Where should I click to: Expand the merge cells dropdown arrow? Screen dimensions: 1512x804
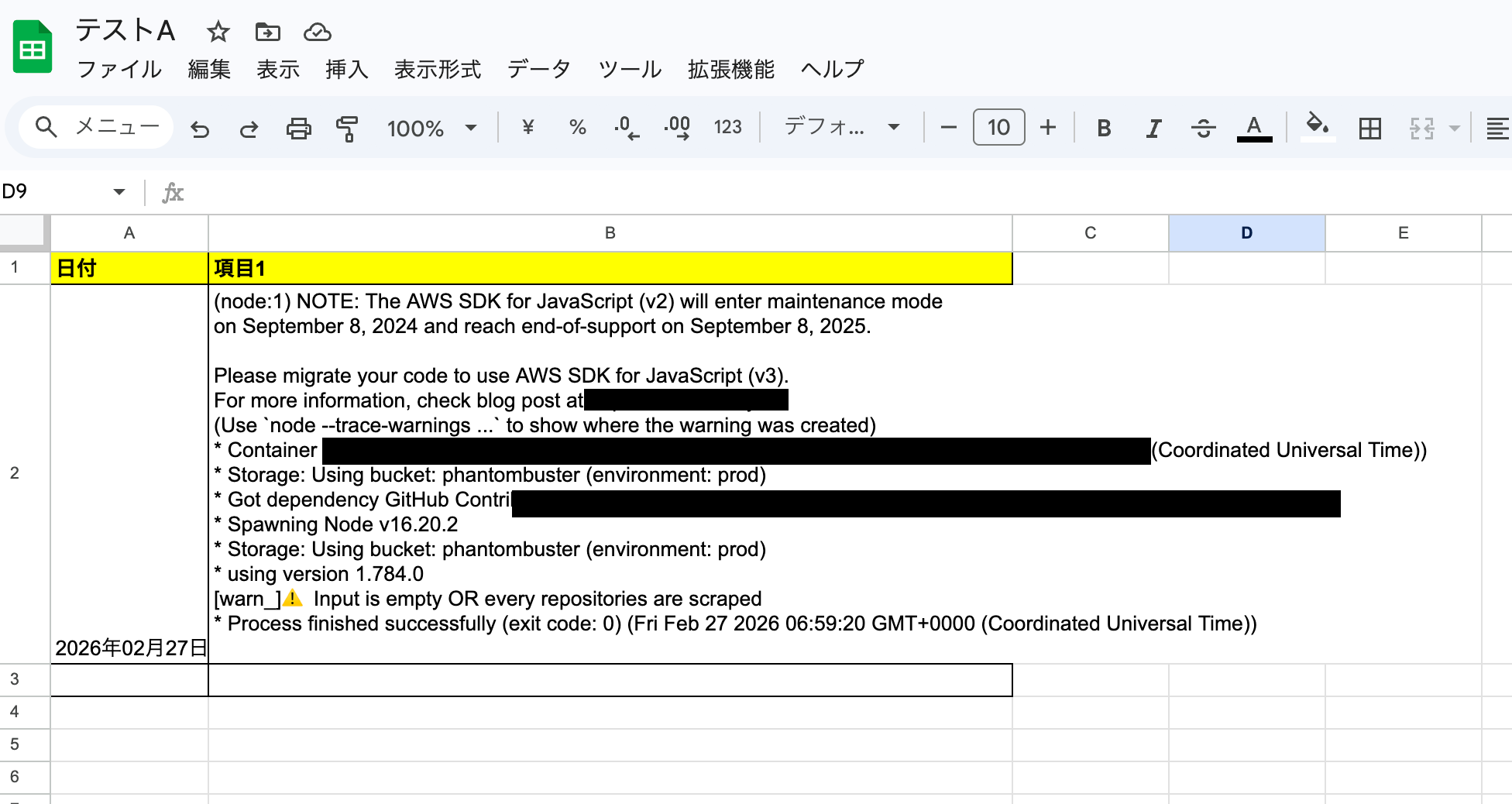1455,128
